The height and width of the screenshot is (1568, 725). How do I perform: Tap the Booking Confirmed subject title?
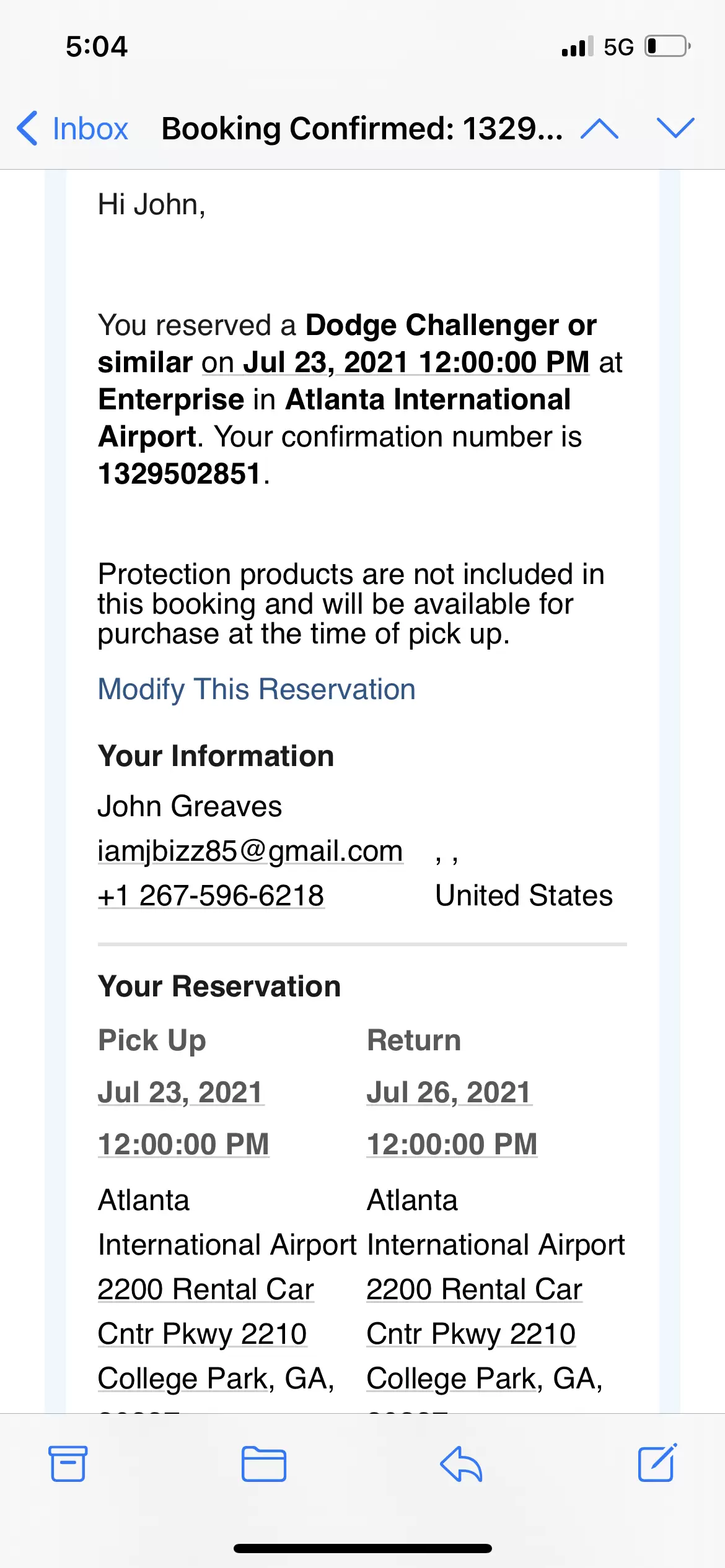362,129
